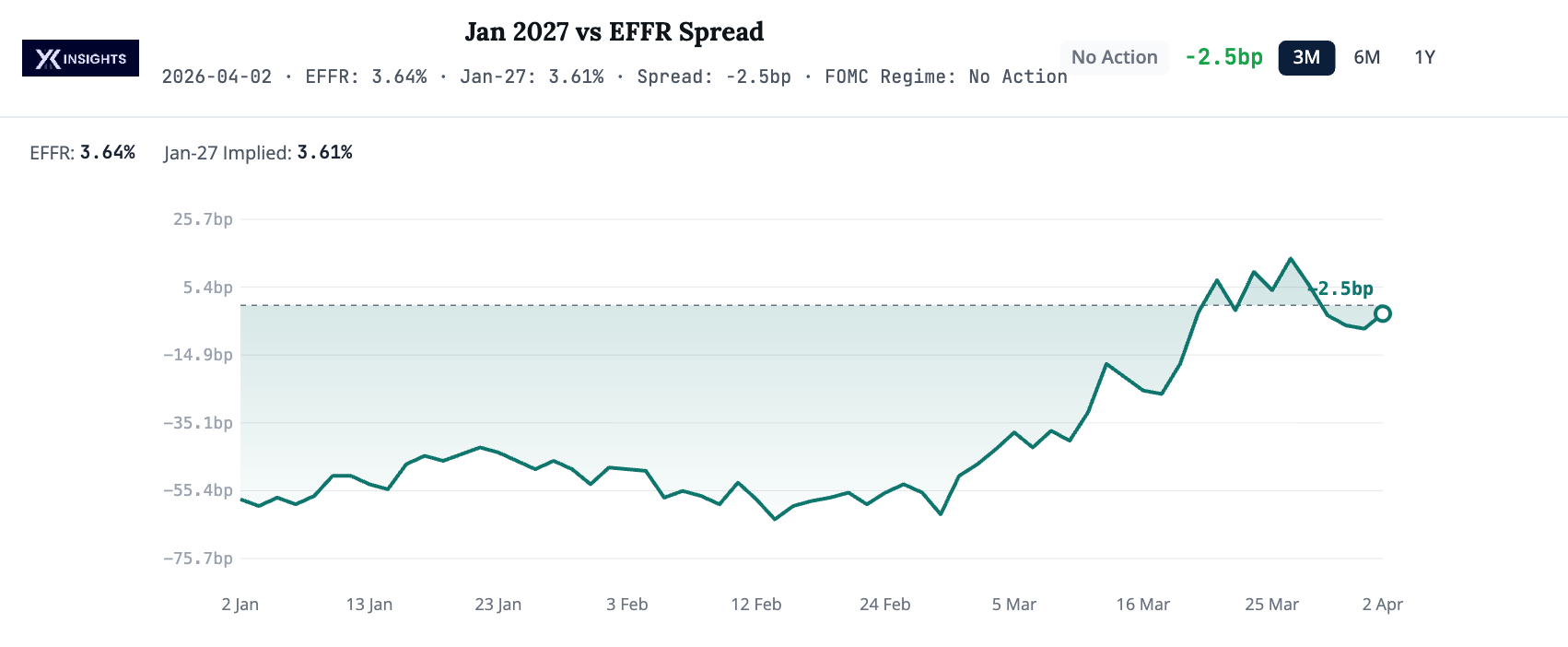Switch to the 1Y time range
The width and height of the screenshot is (1568, 647).
point(1424,57)
